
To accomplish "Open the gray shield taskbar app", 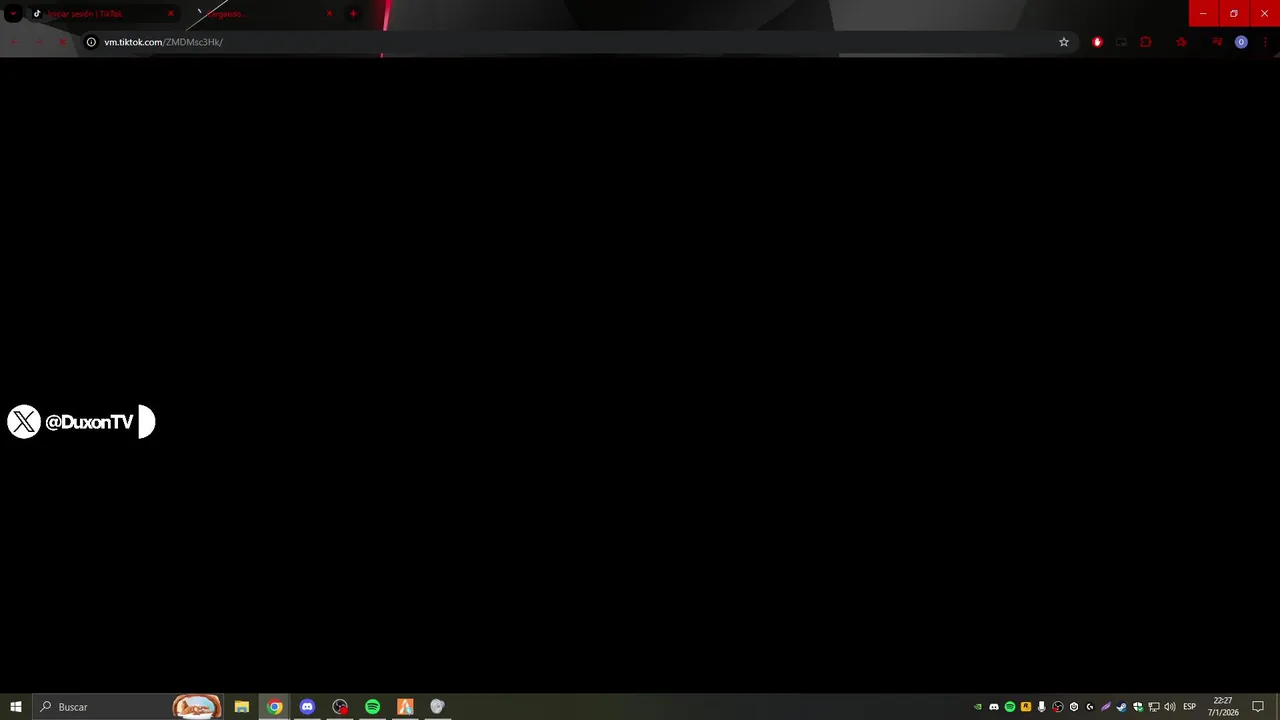I will coord(437,707).
